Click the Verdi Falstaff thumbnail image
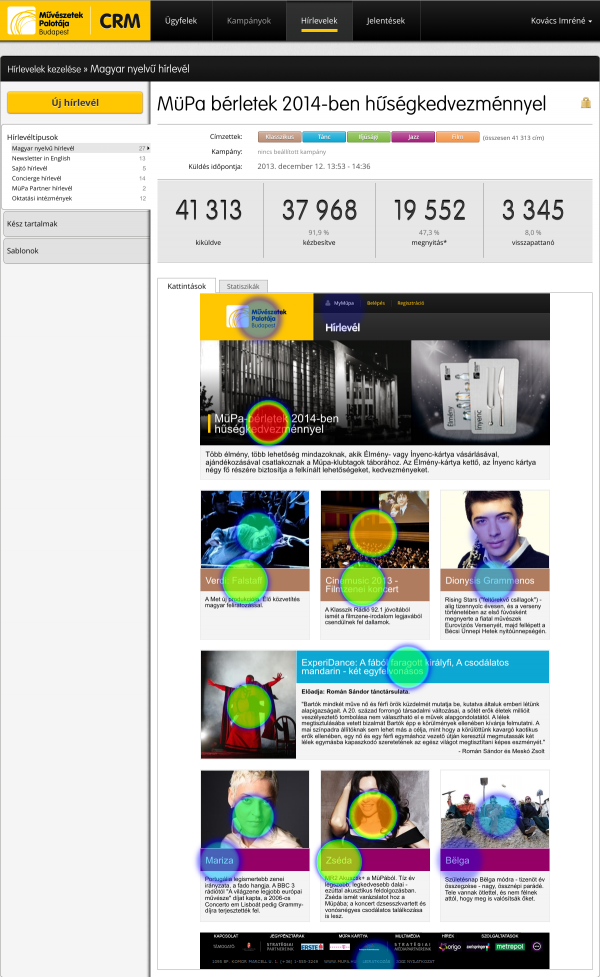The width and height of the screenshot is (600, 977). point(255,529)
